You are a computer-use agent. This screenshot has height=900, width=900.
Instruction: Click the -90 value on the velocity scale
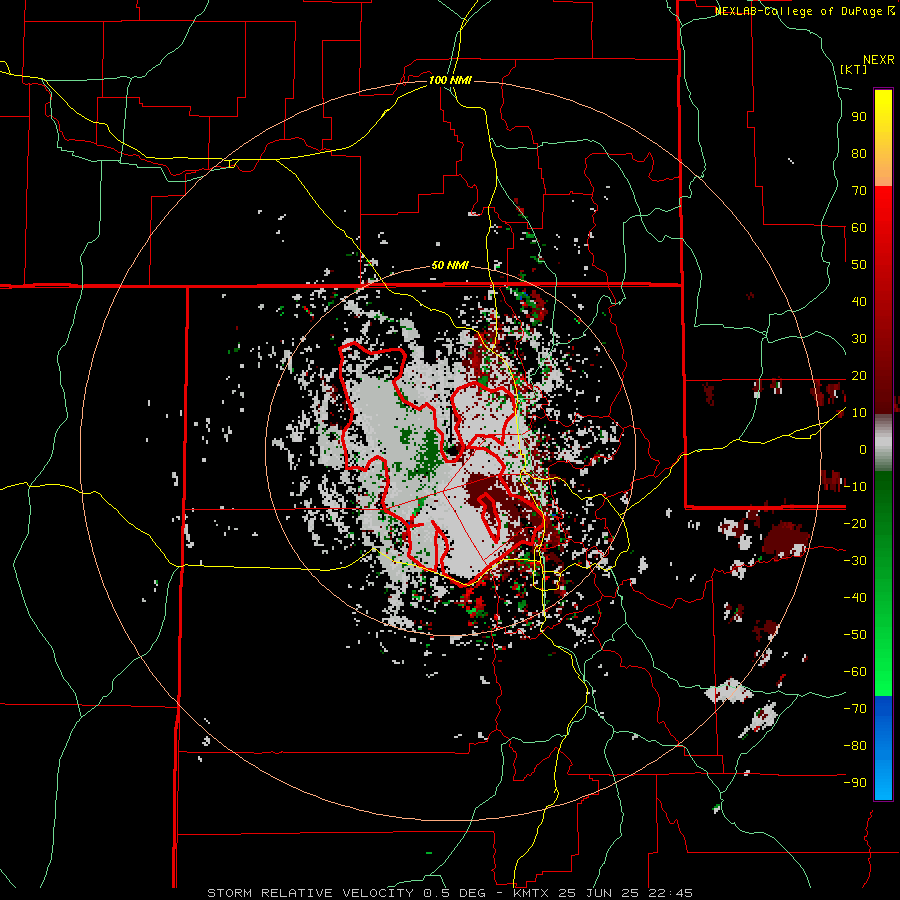(855, 783)
